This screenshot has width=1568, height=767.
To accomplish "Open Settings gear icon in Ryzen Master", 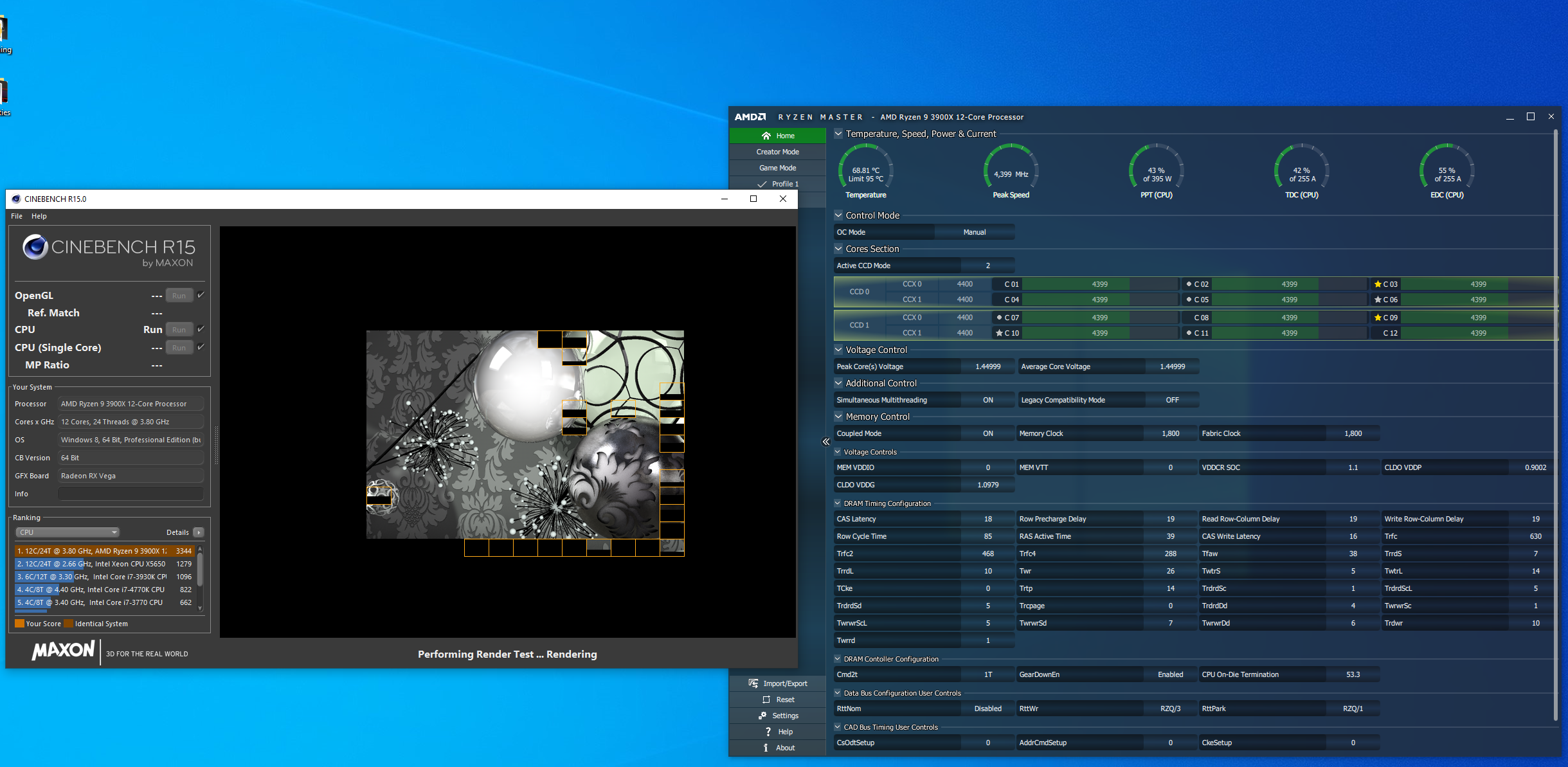I will 762,716.
